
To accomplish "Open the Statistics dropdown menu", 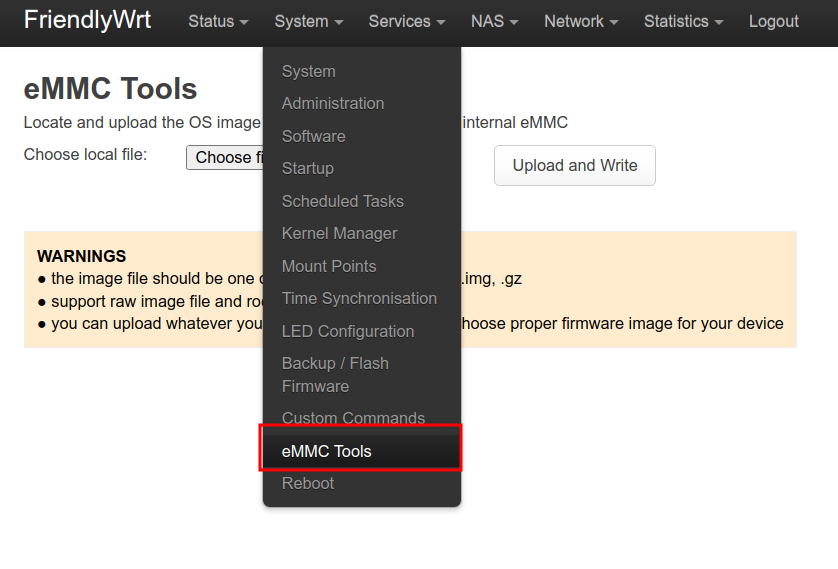I will point(683,21).
